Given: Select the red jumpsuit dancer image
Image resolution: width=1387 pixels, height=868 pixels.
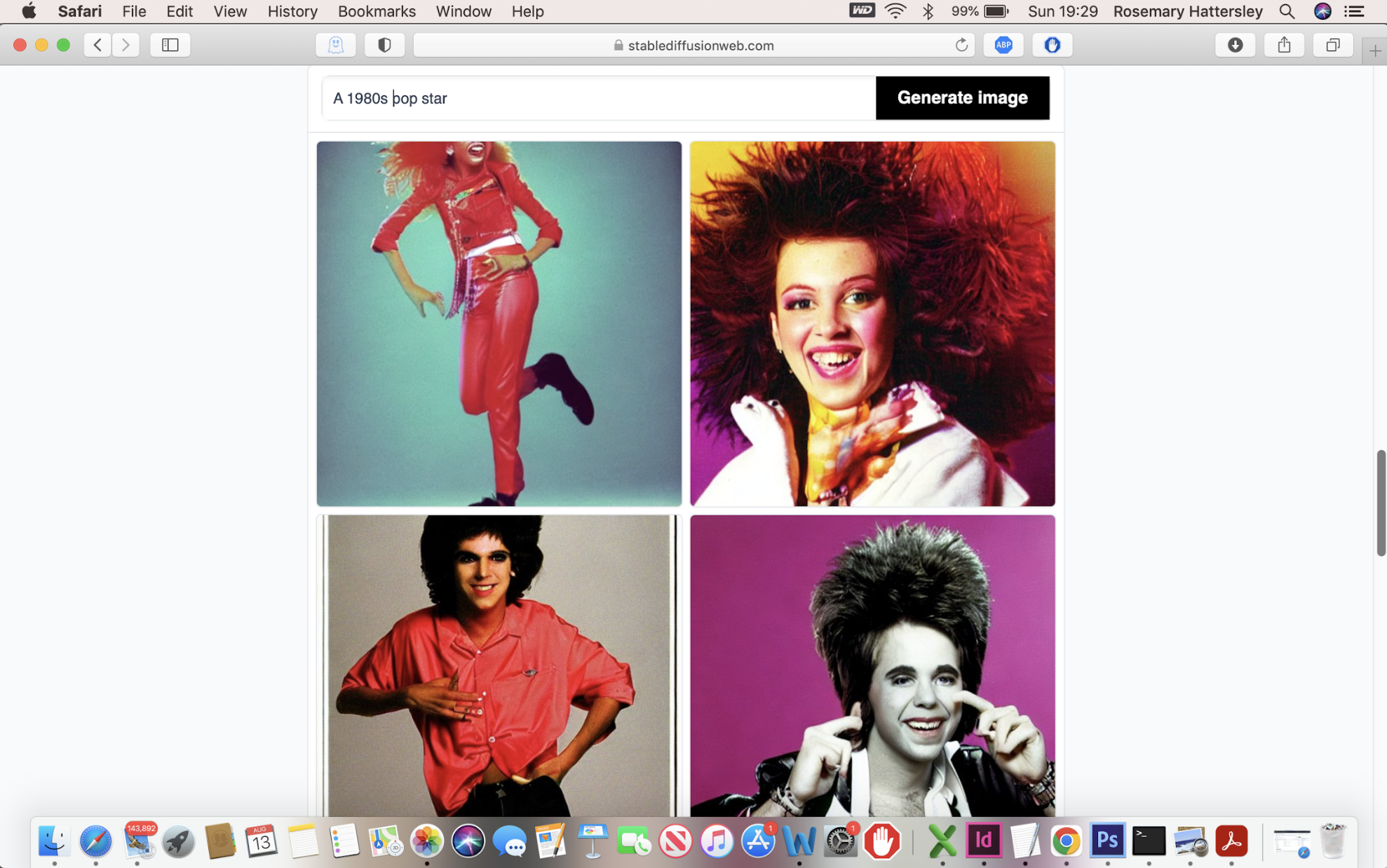Looking at the screenshot, I should coord(499,323).
